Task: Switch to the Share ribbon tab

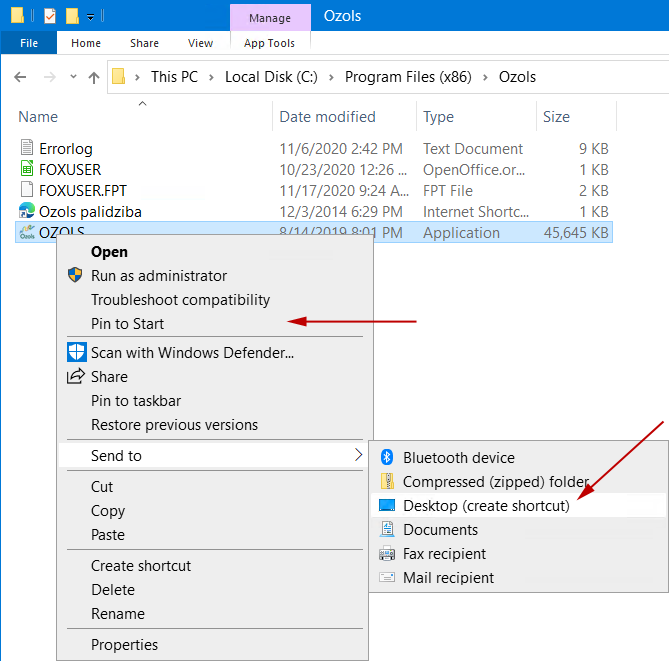Action: (144, 43)
